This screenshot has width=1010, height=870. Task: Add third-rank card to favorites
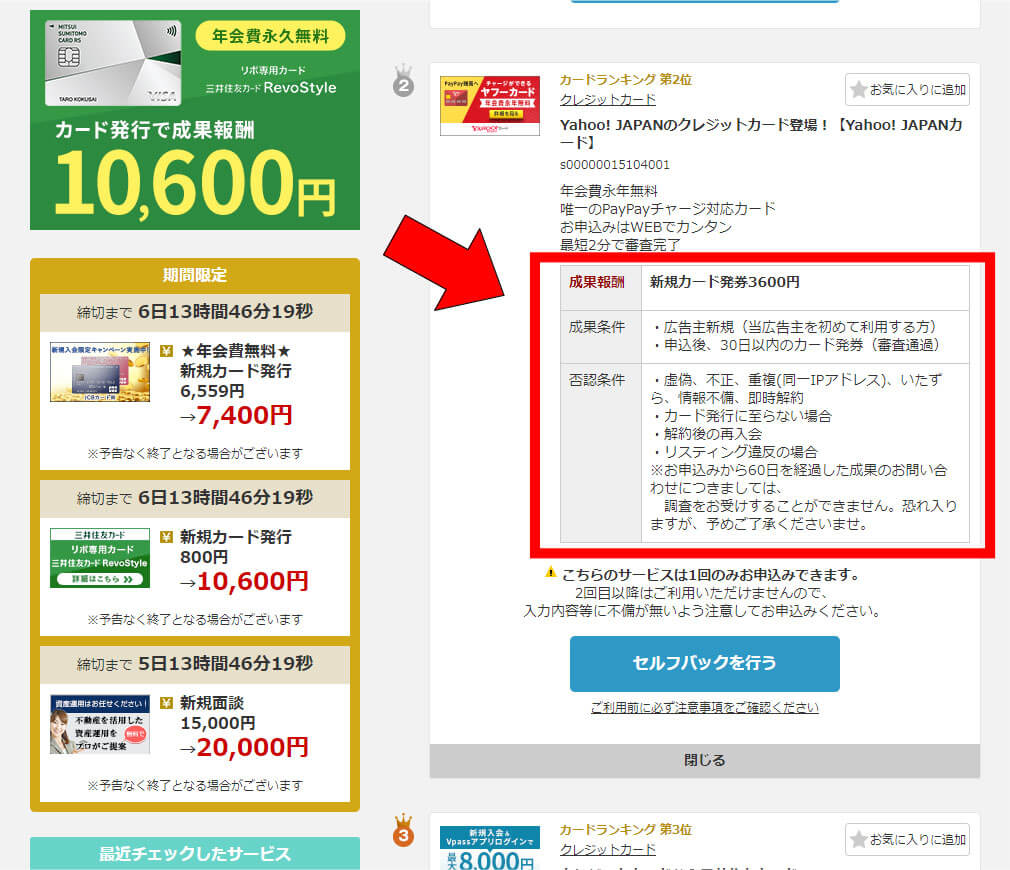click(907, 839)
